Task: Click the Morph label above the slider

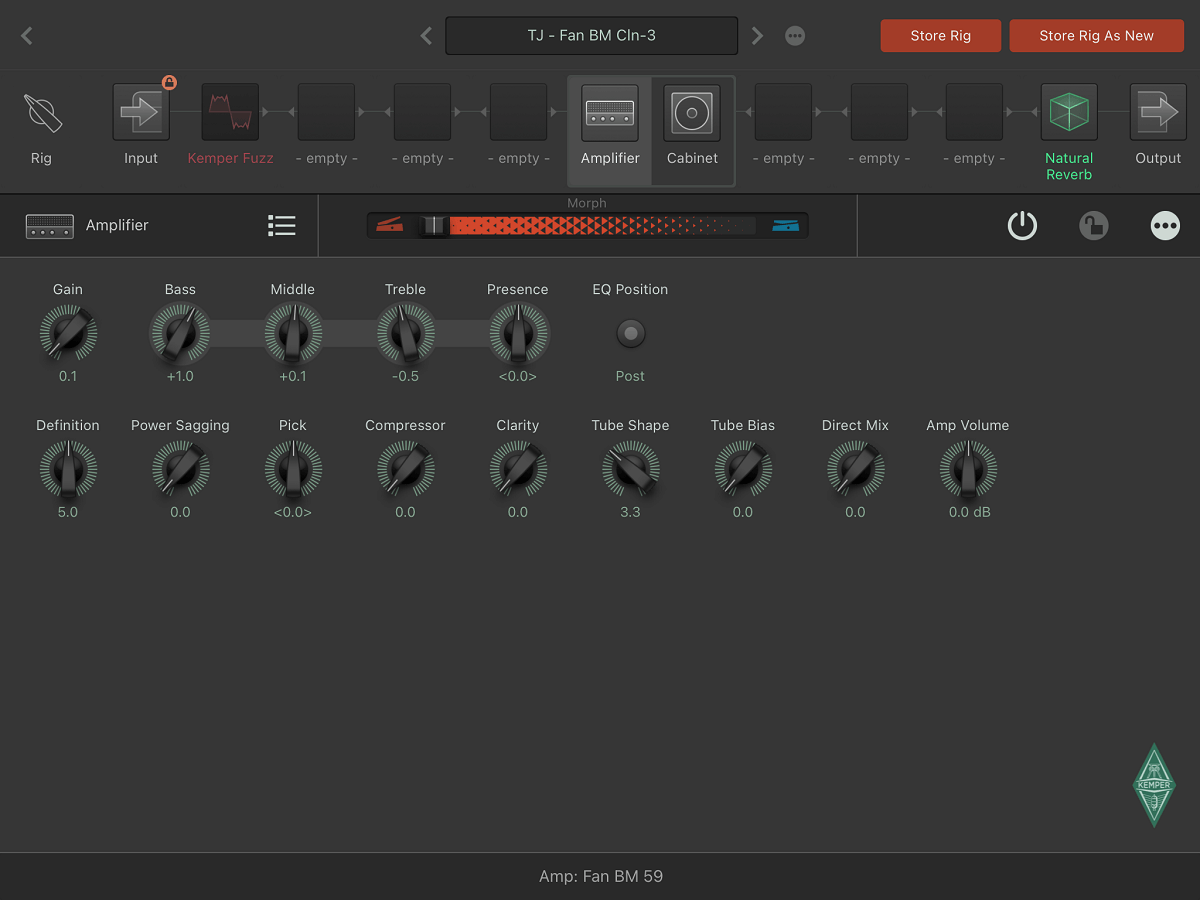Action: (x=587, y=203)
